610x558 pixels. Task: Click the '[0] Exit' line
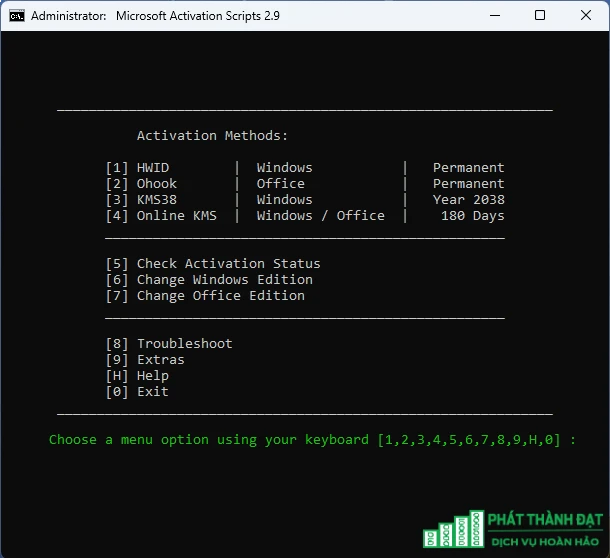click(137, 391)
